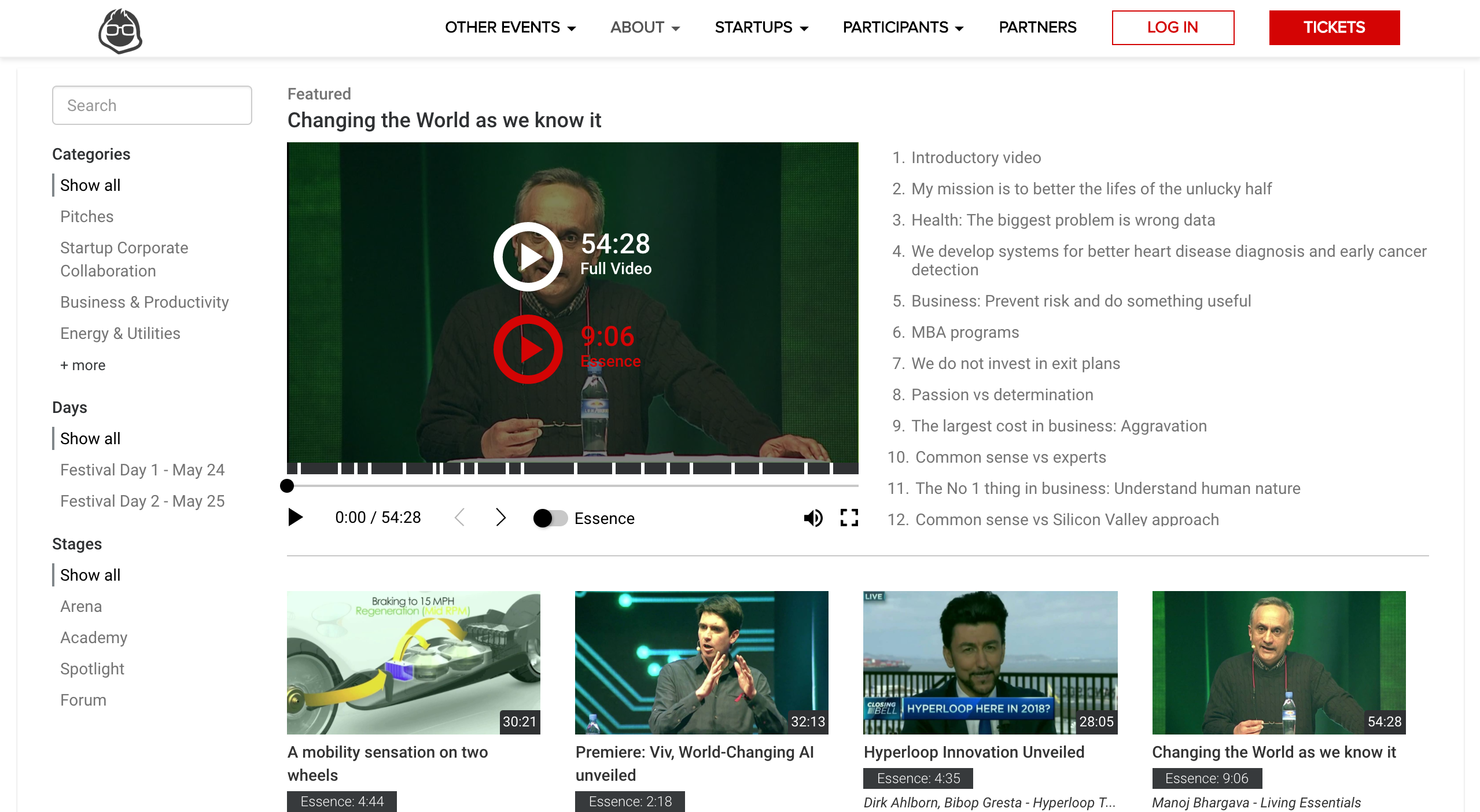Click the small play button below video

296,517
